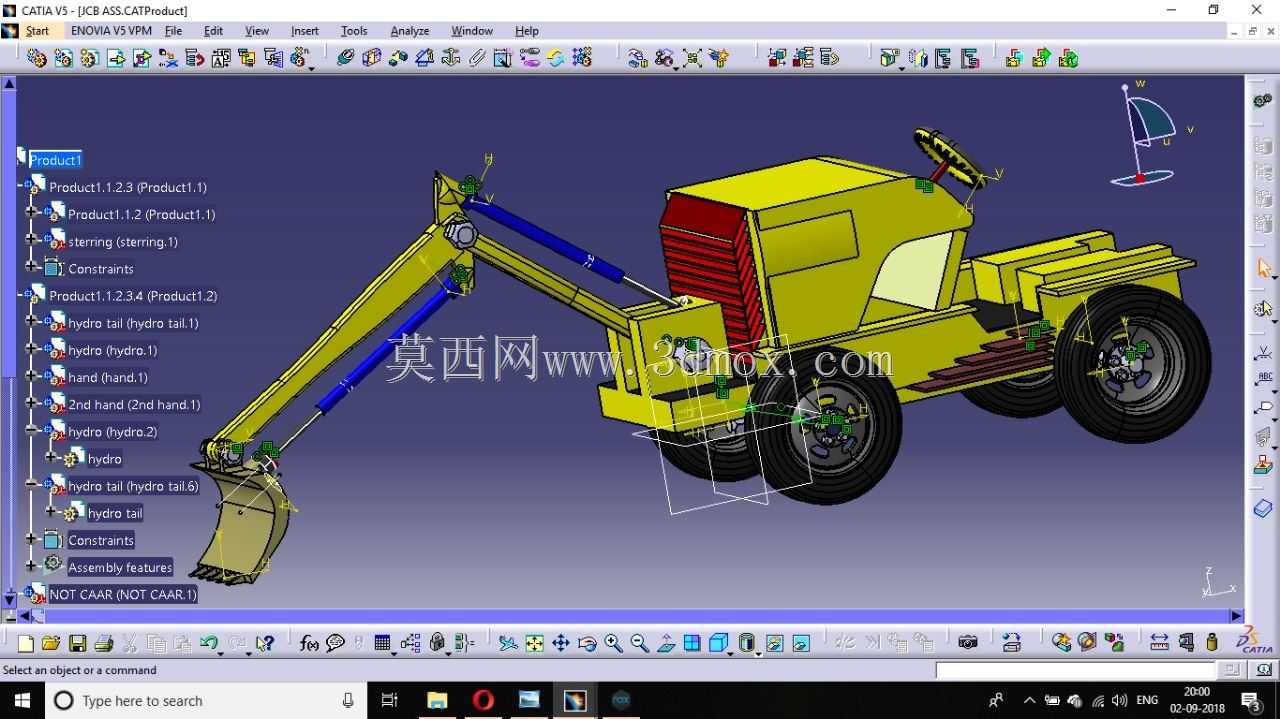Expand the sterring (sterring.1) node

(32, 240)
